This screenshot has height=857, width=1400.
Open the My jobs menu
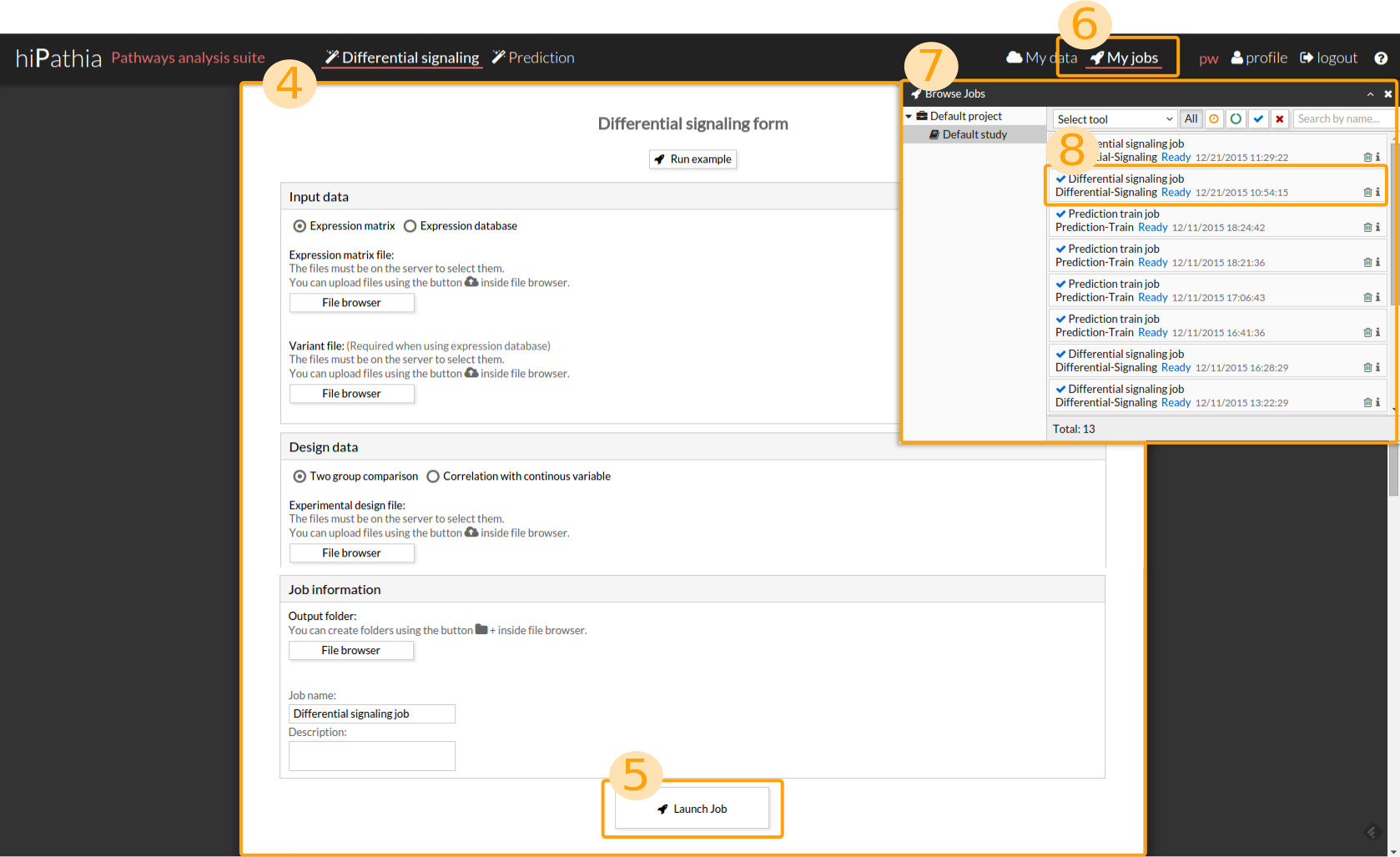pos(1124,58)
